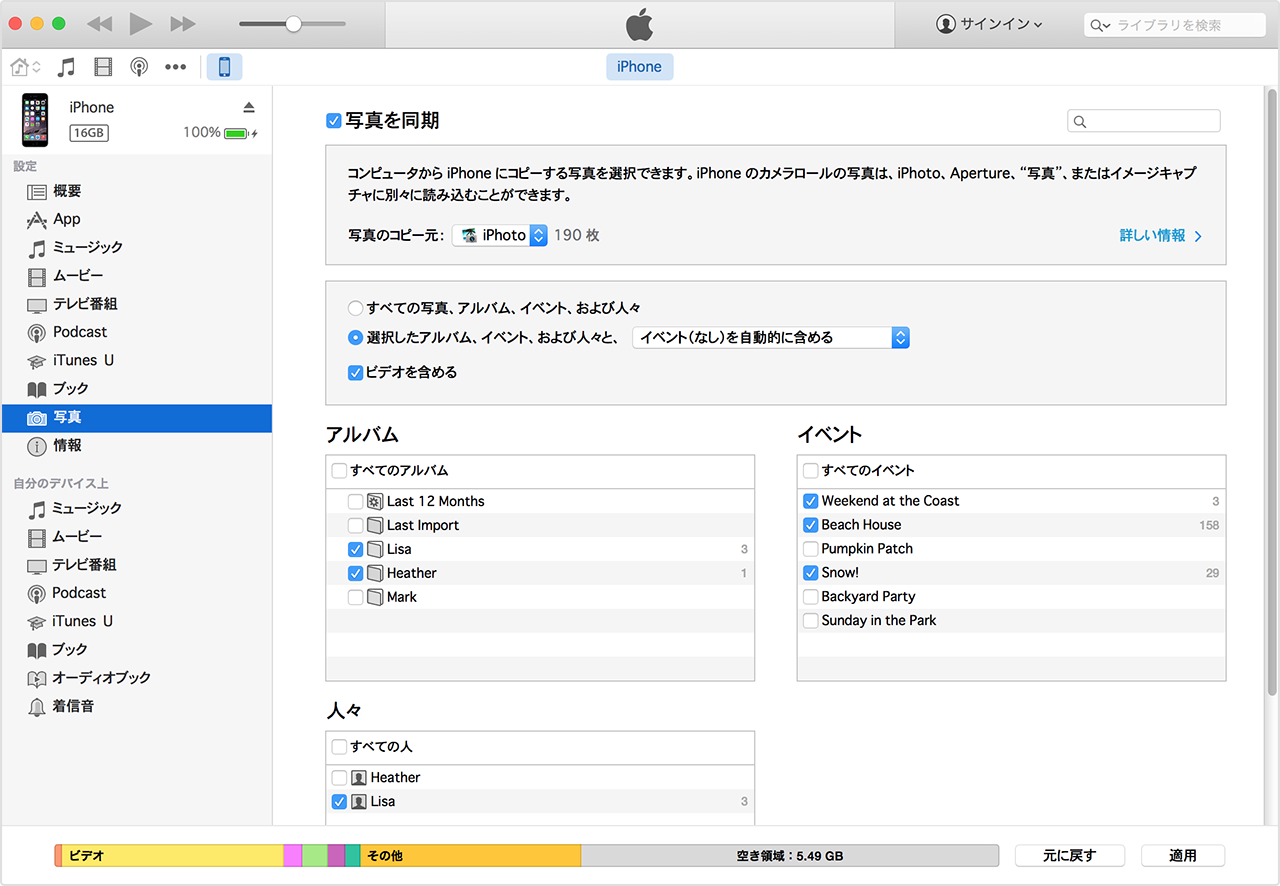Image resolution: width=1280 pixels, height=886 pixels.
Task: Check Last 12 Months album checkbox
Action: pos(355,501)
